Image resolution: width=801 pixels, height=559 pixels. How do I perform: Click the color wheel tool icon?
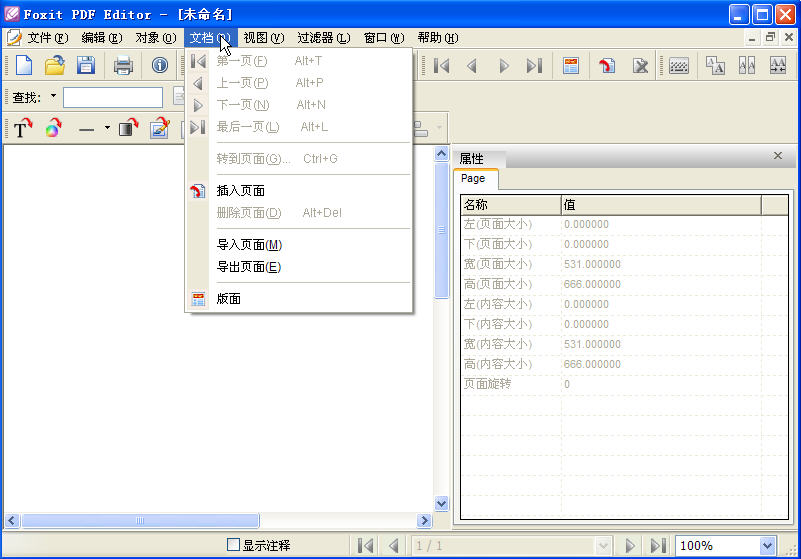(x=53, y=128)
